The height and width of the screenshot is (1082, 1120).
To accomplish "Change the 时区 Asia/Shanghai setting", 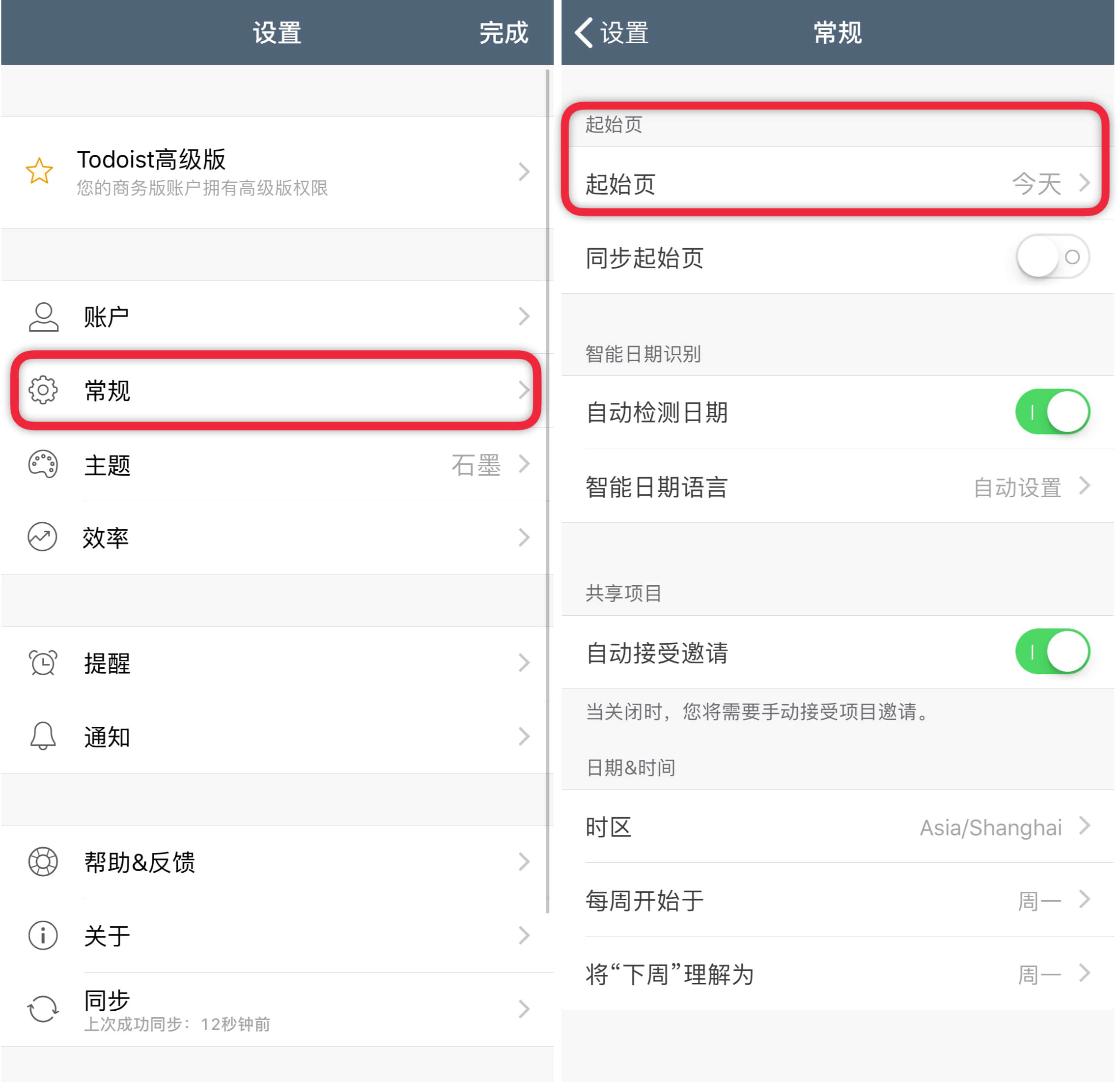I will point(838,826).
